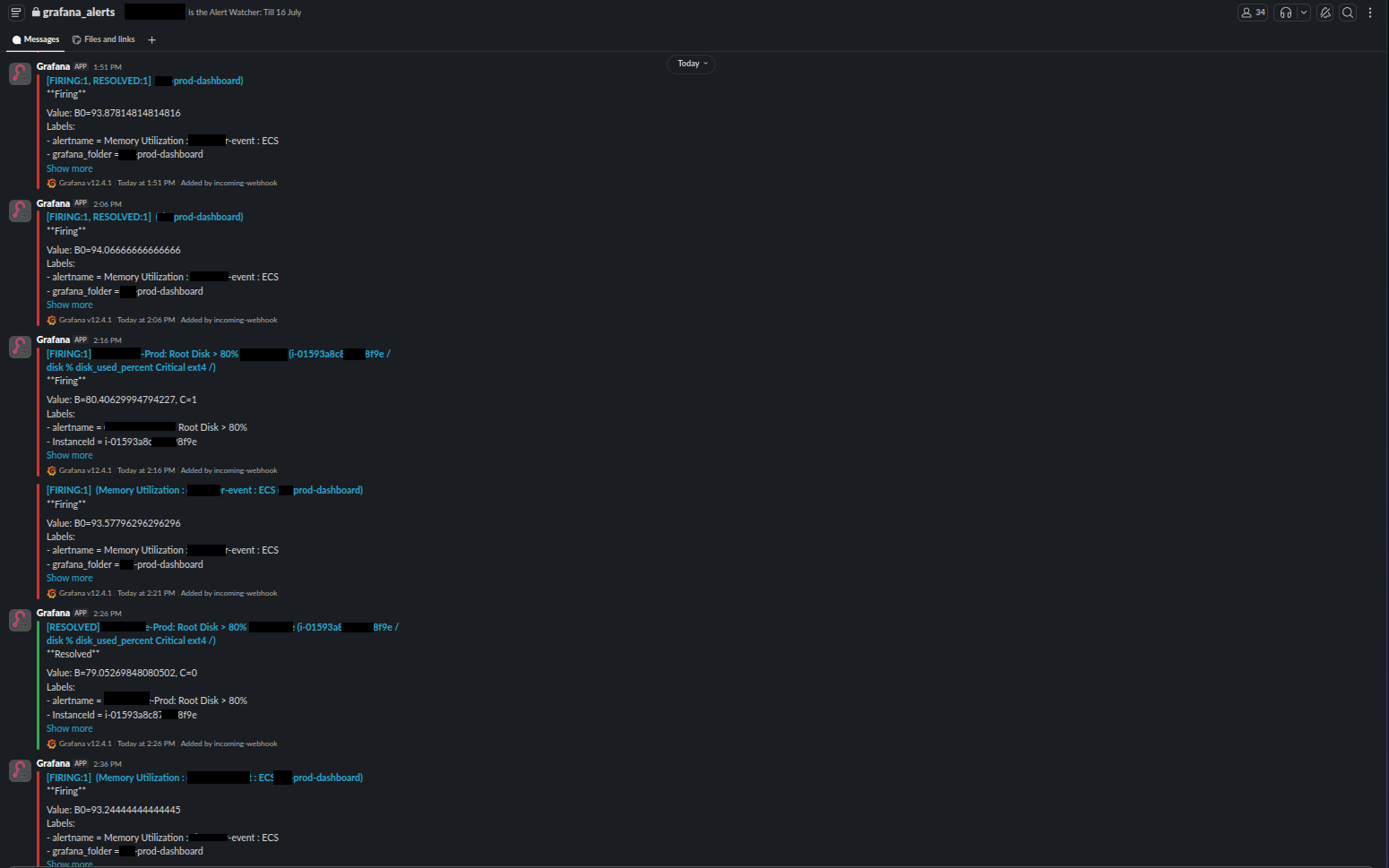Screen dimensions: 1389x868
Task: Click the APP badge on the 2:06 PM message
Action: click(81, 203)
